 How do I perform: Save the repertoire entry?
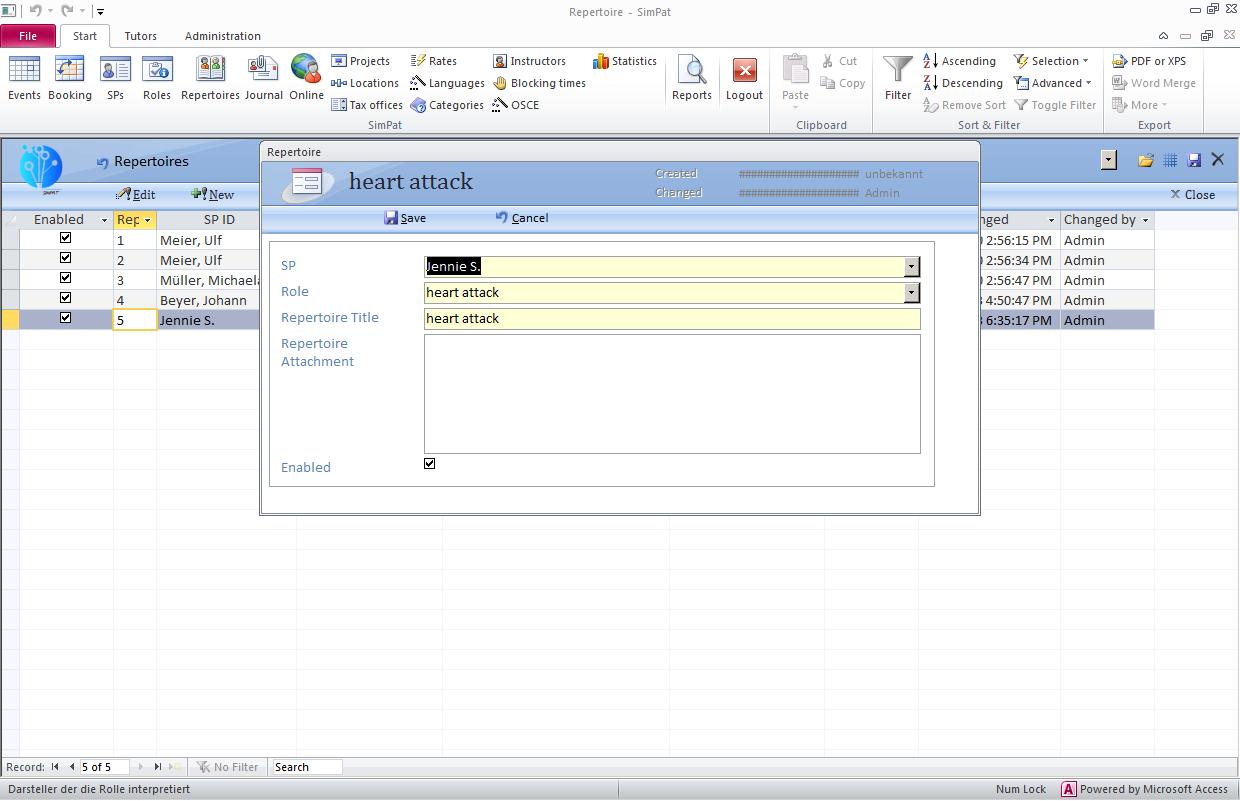(405, 218)
